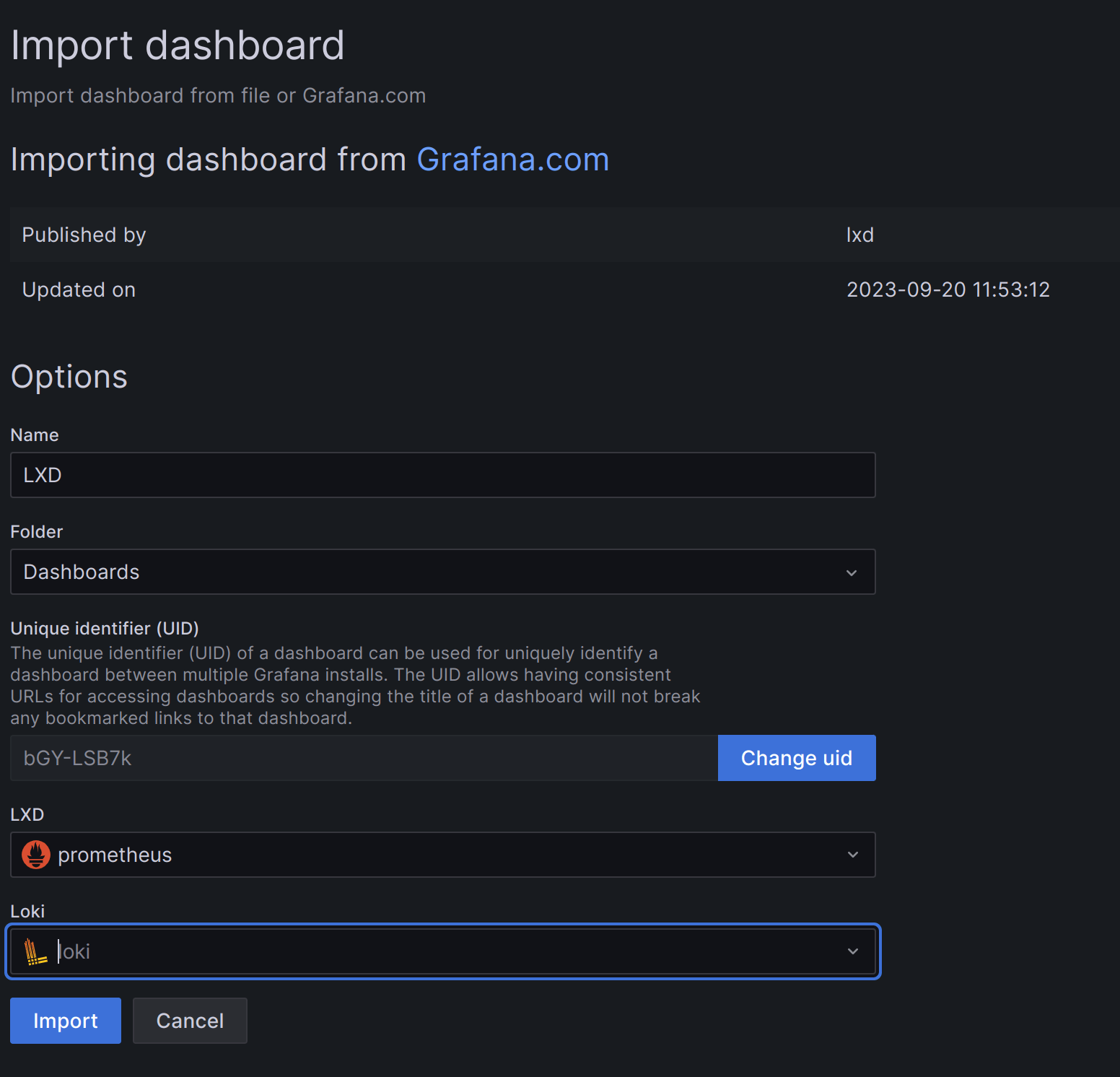The image size is (1120, 1077).
Task: Click the Folder dropdown chevron
Action: coord(852,572)
